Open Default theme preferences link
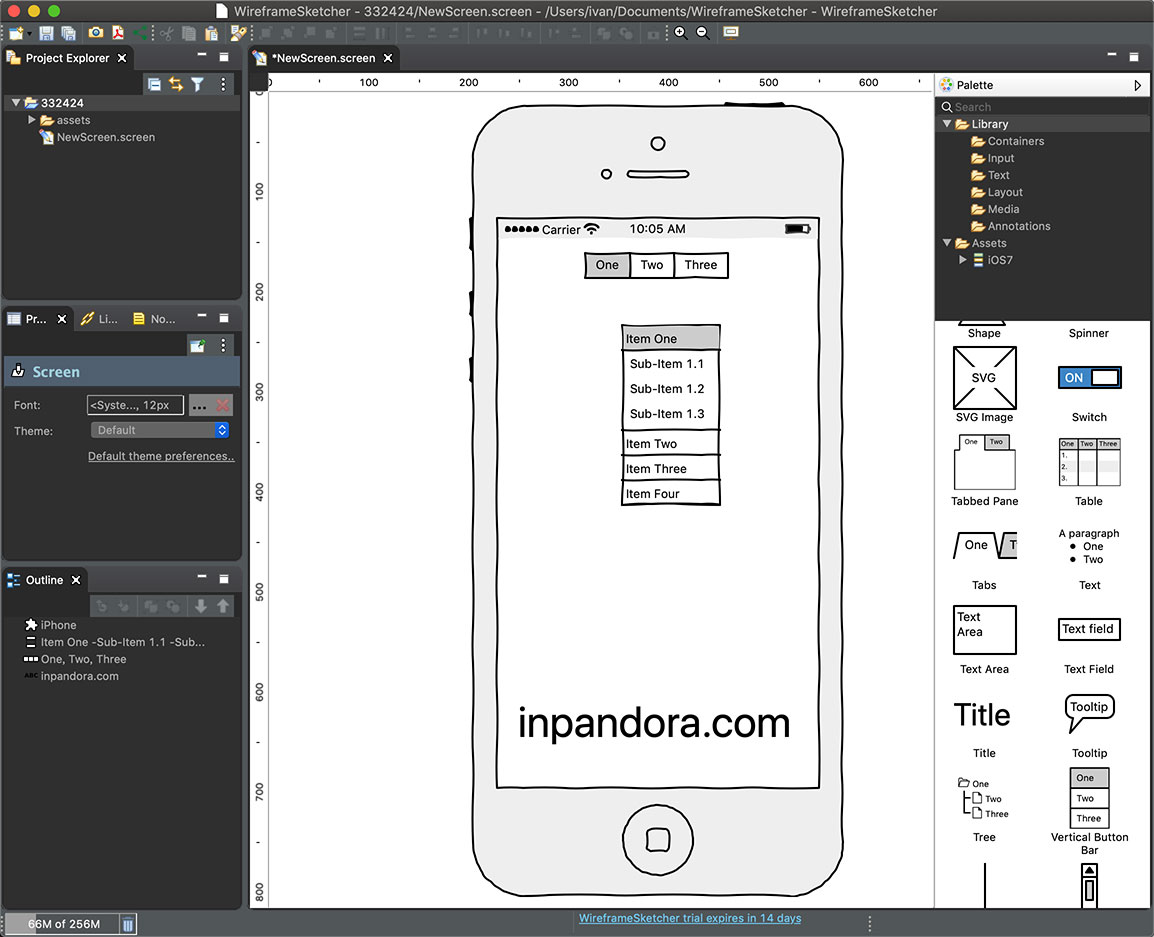The image size is (1154, 937). 161,456
